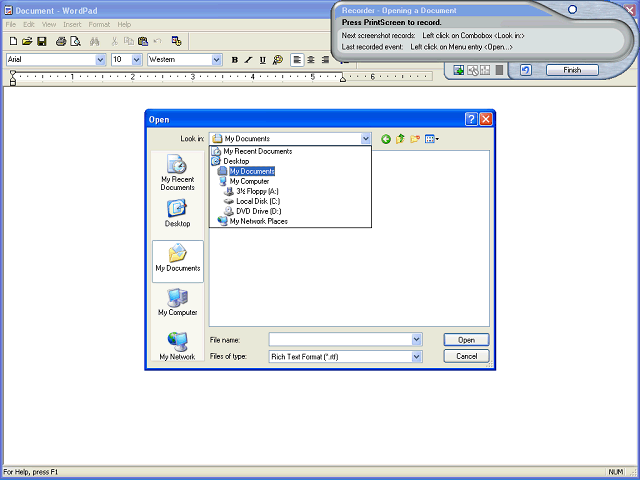Toggle Italic formatting button

point(249,60)
